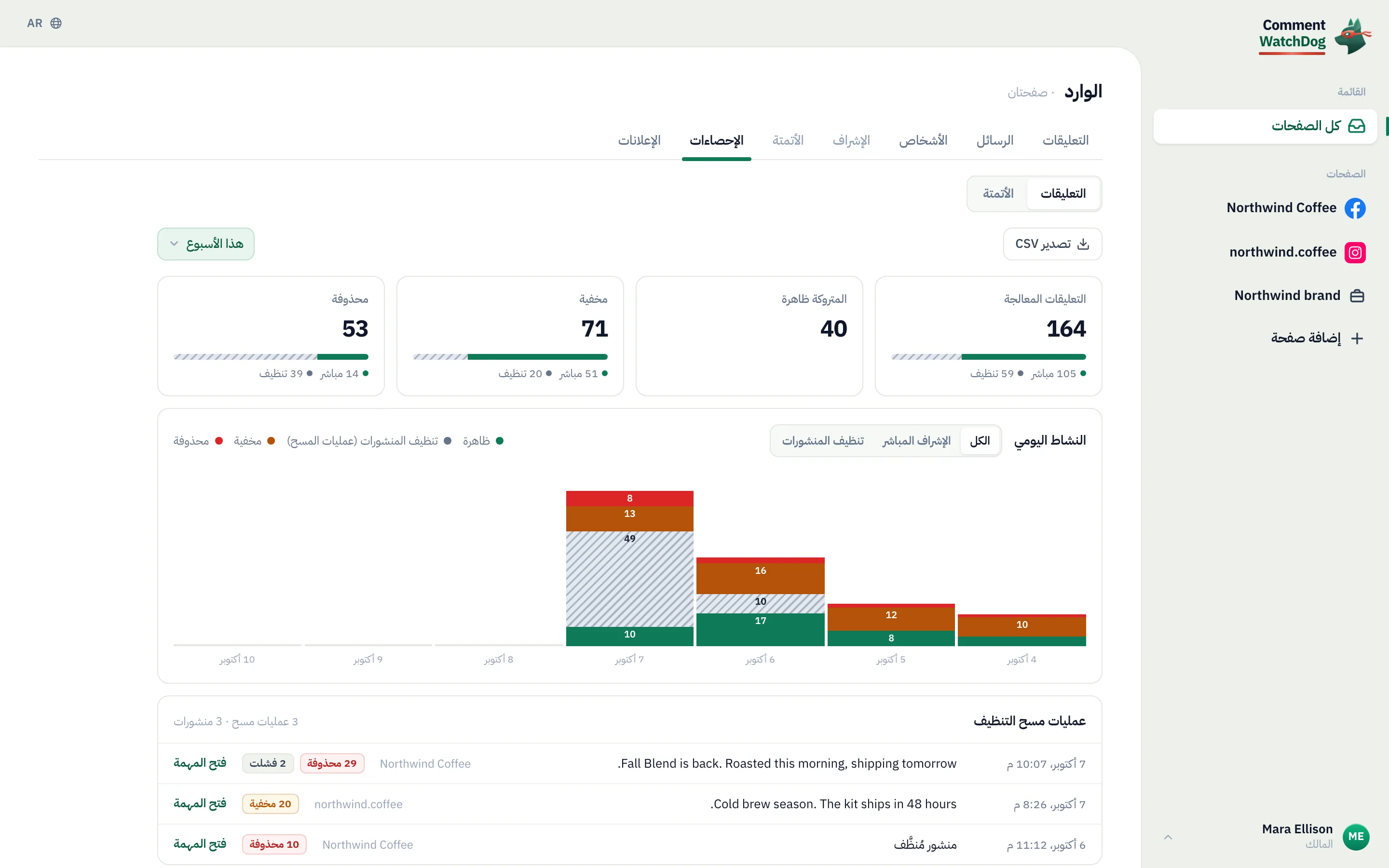Viewport: 1389px width, 868px height.
Task: Click the 6 أكتوبر green visible bar segment
Action: point(761,629)
